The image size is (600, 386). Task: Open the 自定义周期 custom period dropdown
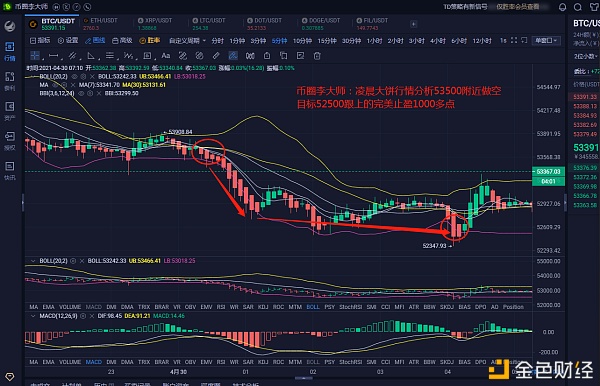point(188,41)
